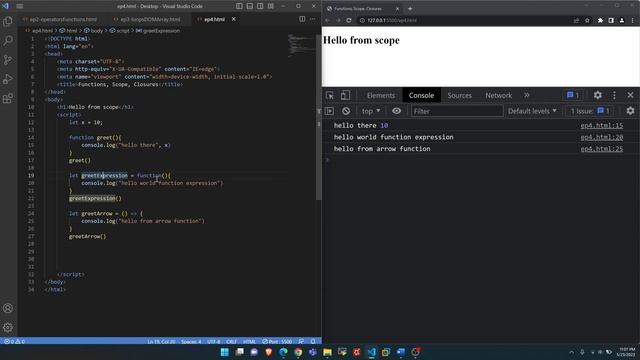The width and height of the screenshot is (640, 360).
Task: Share this page from address bar
Action: pos(576,20)
